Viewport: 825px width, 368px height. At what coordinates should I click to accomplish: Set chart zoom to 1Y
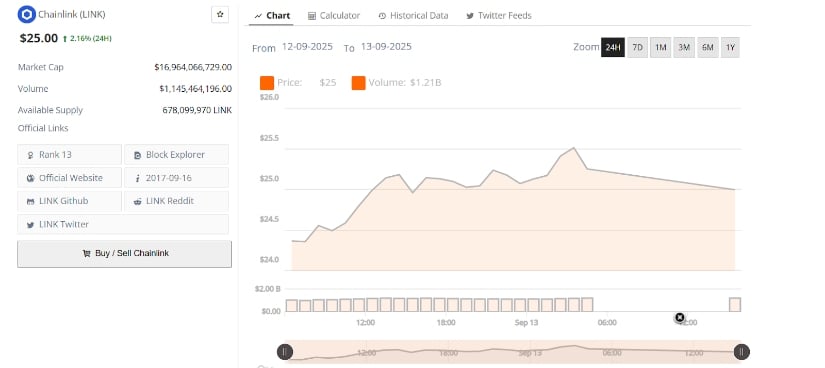730,47
